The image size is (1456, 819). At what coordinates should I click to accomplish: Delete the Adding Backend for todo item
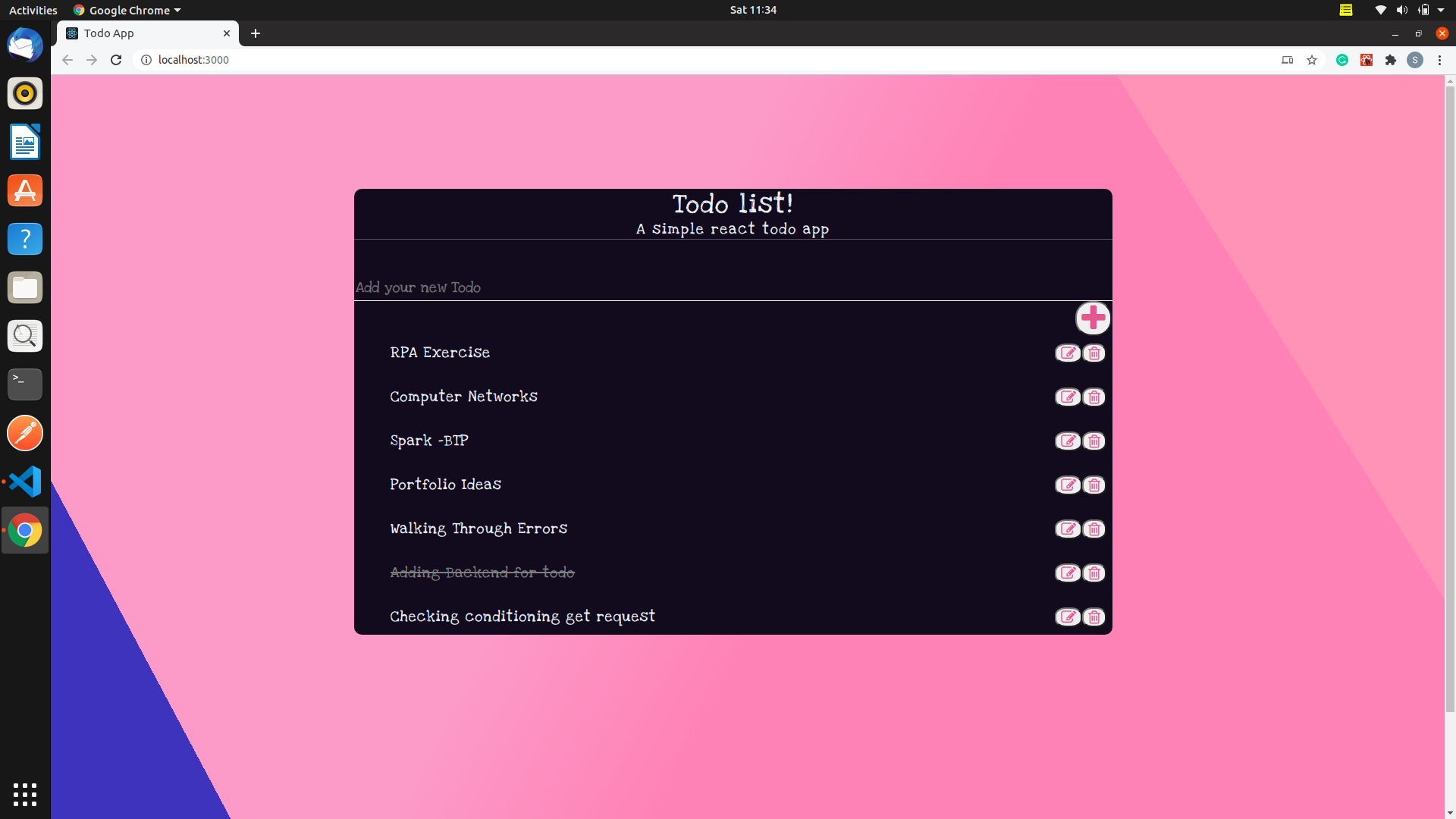[1094, 573]
